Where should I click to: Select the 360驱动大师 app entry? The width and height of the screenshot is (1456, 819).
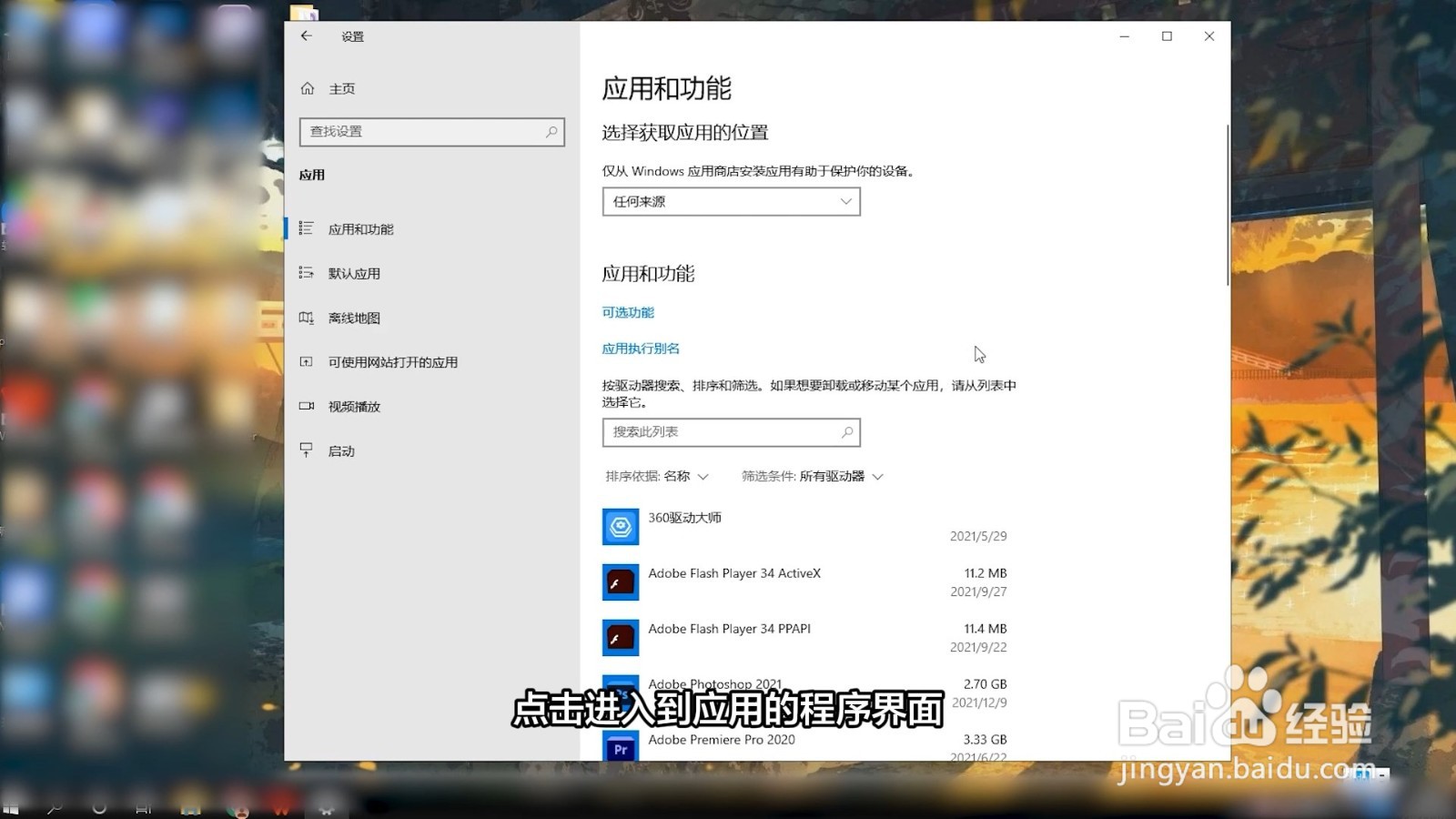click(805, 527)
